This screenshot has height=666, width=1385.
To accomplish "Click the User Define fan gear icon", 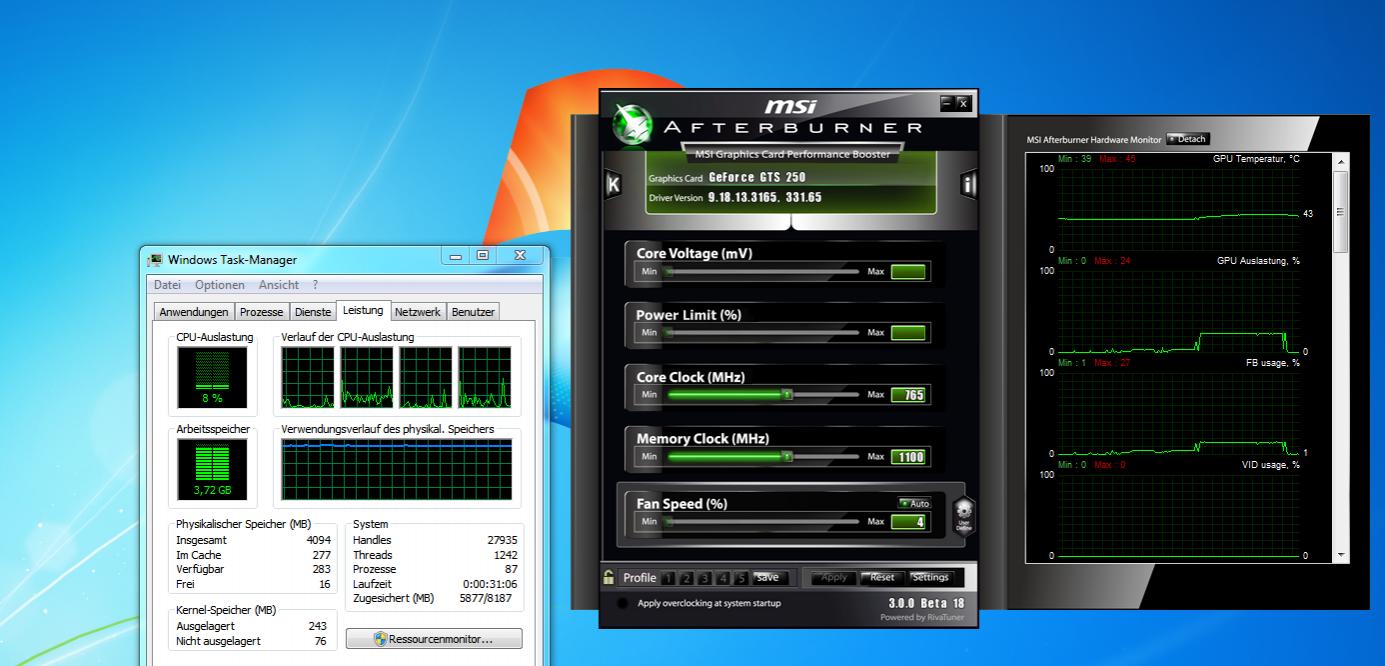I will pyautogui.click(x=964, y=517).
